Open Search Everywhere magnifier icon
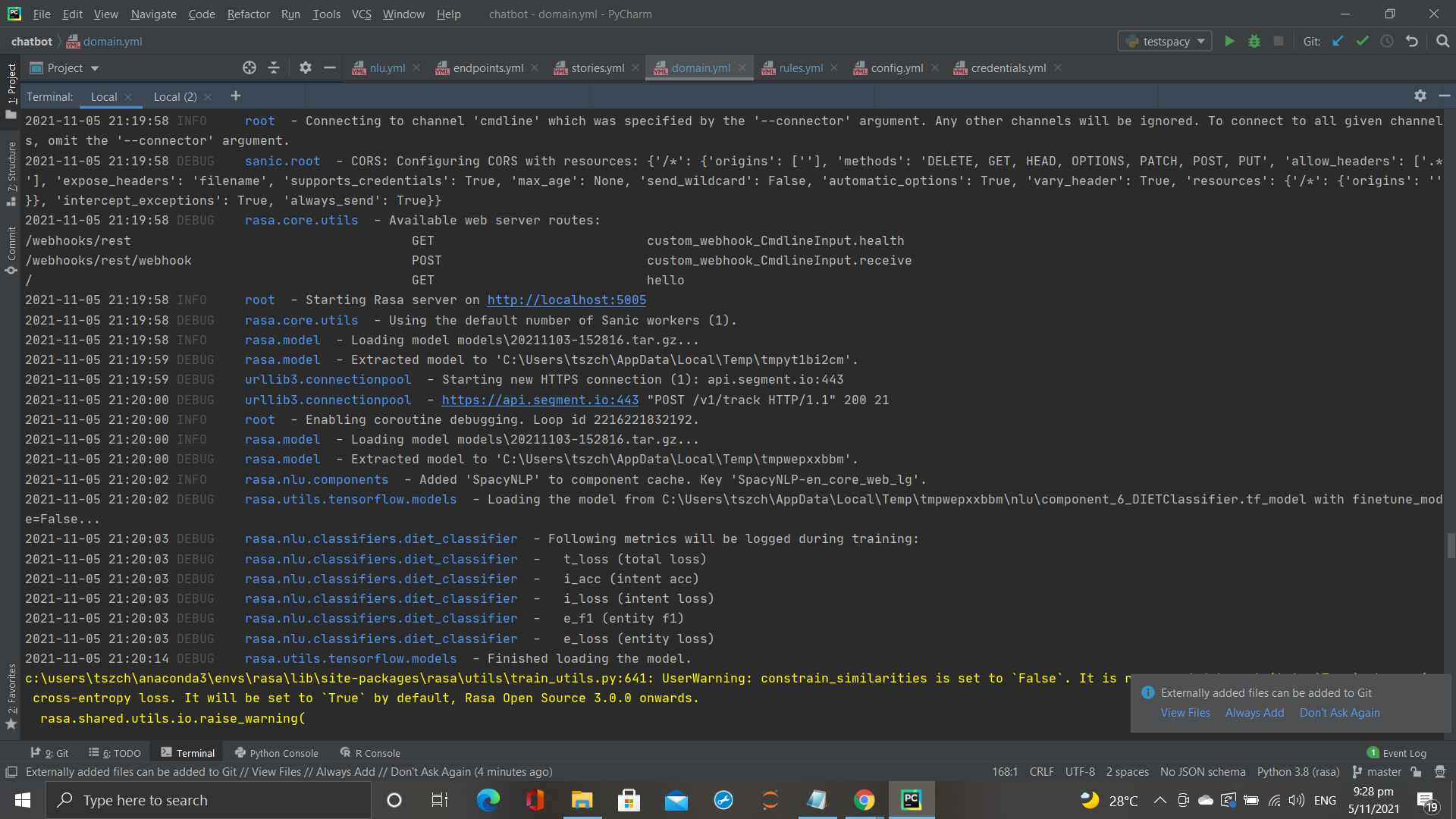1456x819 pixels. 1442,41
